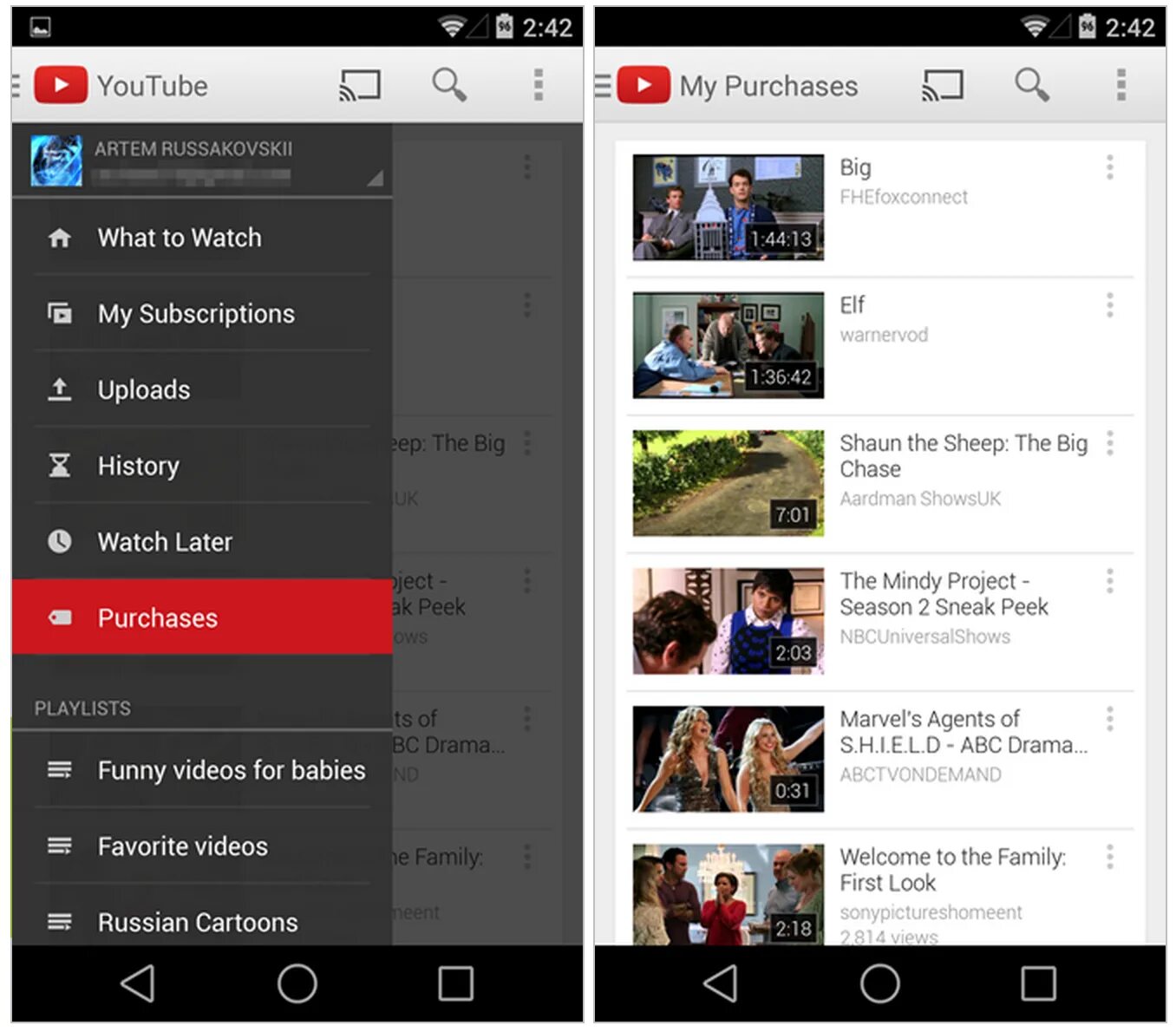Image resolution: width=1176 pixels, height=1032 pixels.
Task: Tap the channel name ABCTVONDEMAND
Action: pyautogui.click(x=920, y=774)
